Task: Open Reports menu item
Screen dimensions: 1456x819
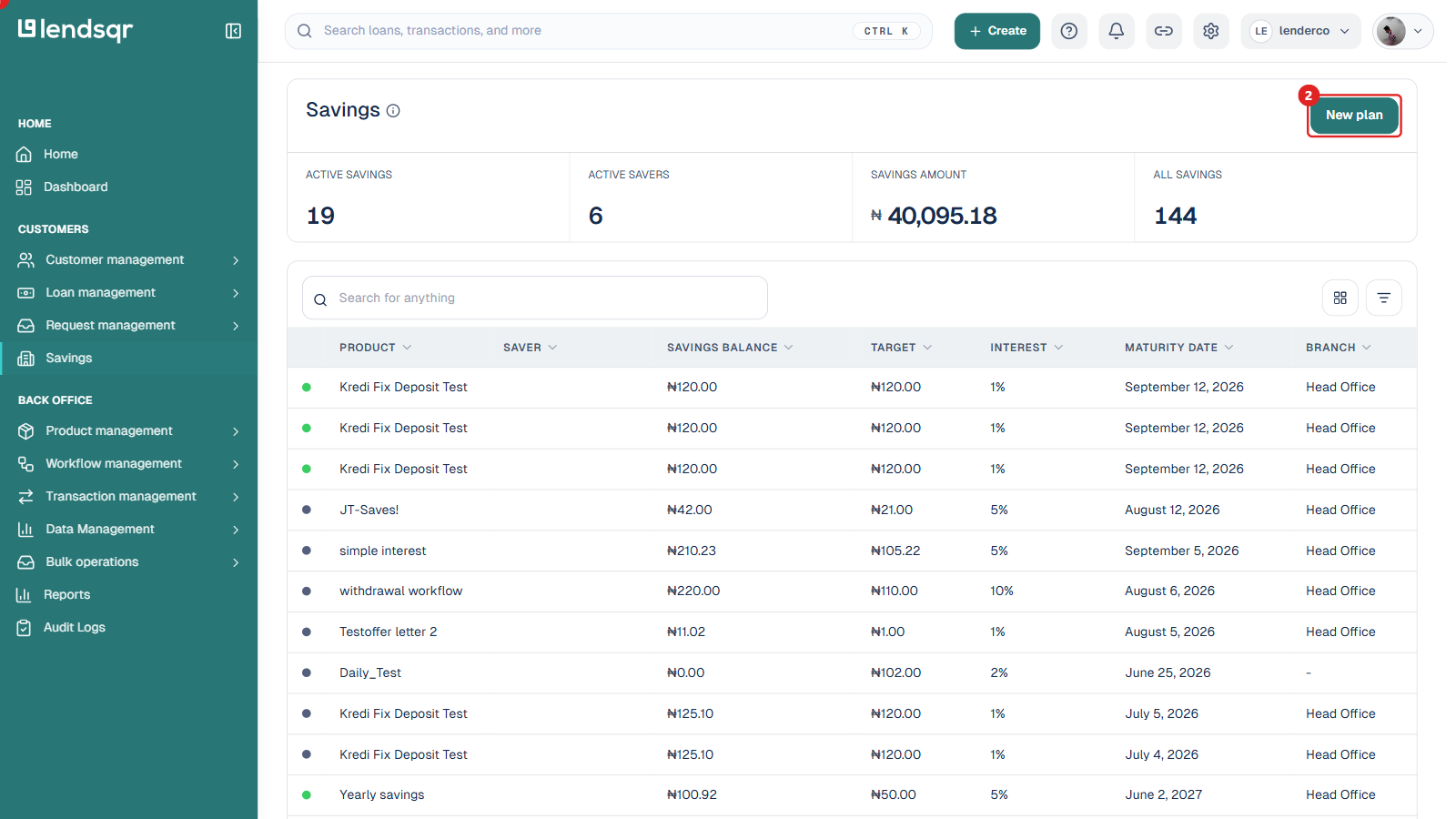Action: pos(128,595)
